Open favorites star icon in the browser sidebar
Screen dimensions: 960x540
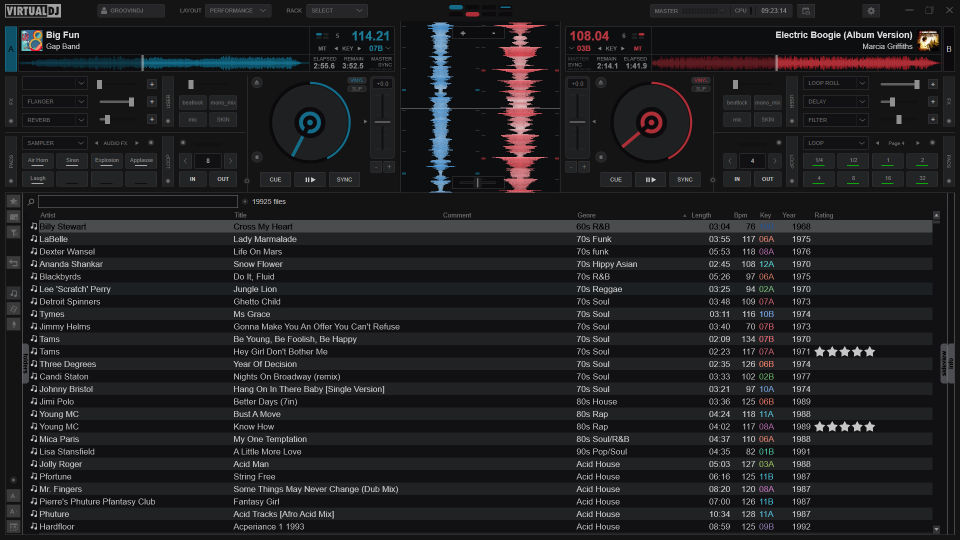coord(13,201)
